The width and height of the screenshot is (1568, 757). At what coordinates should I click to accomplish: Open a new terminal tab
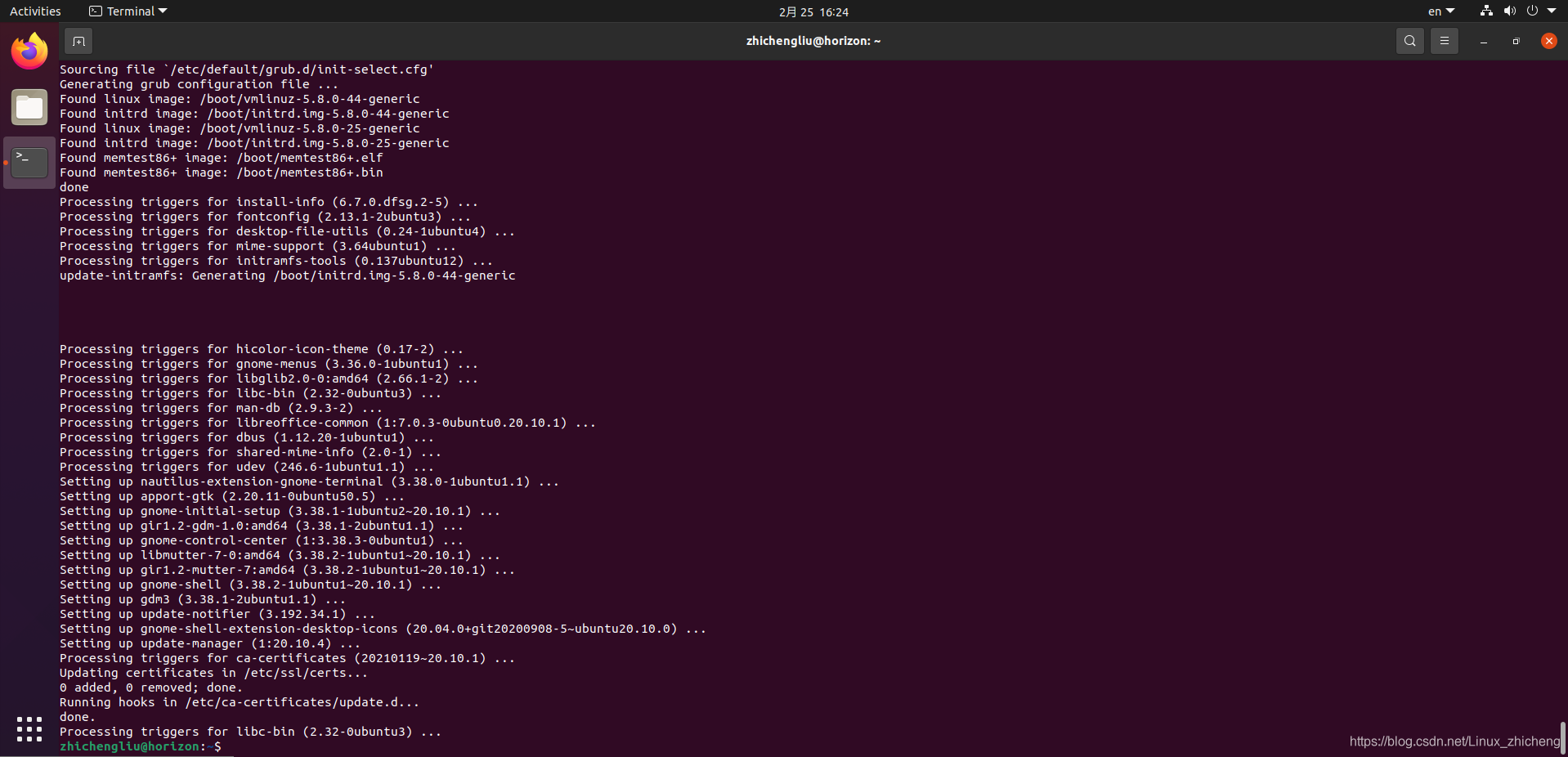[78, 41]
